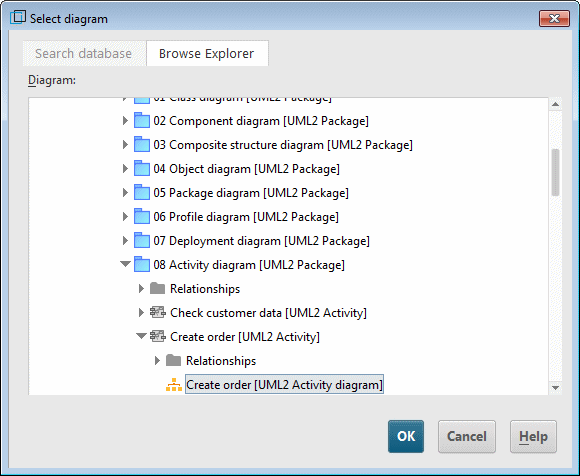
Task: Click the vertical scrollbar thumb
Action: (555, 172)
